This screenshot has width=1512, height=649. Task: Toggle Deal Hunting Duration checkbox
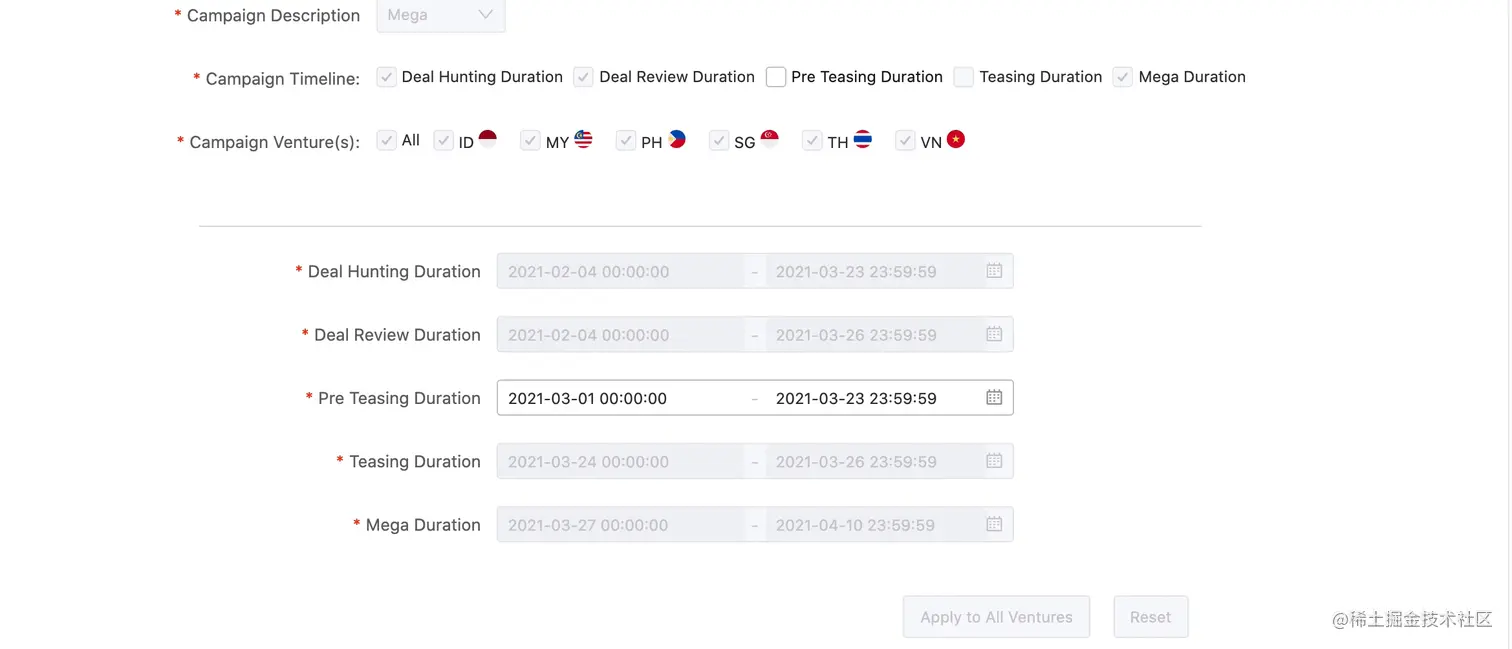click(386, 77)
